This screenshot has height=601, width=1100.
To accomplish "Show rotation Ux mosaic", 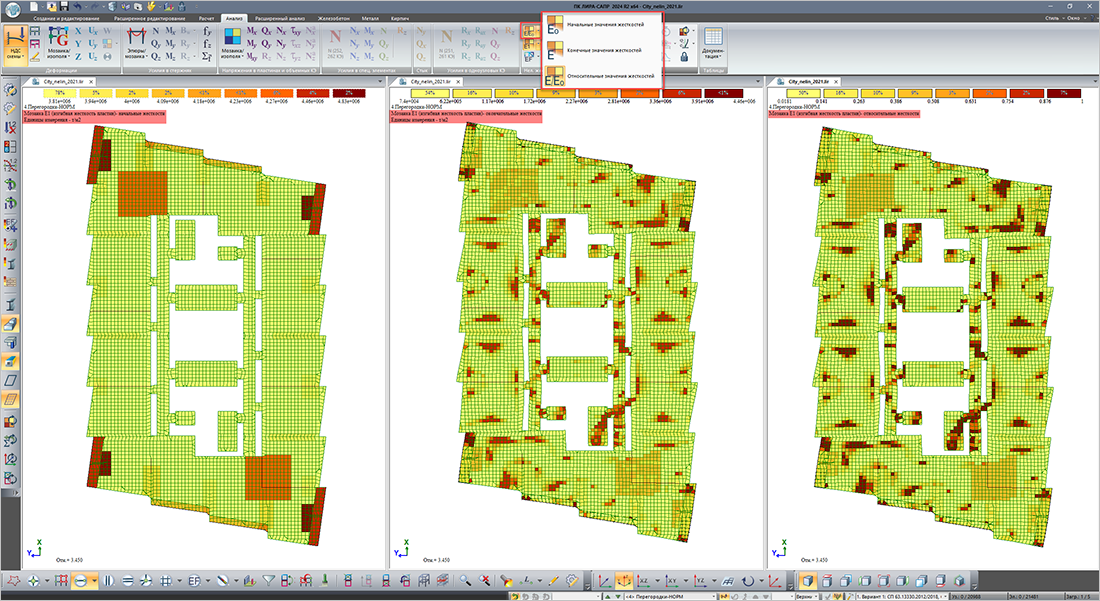I will click(93, 32).
